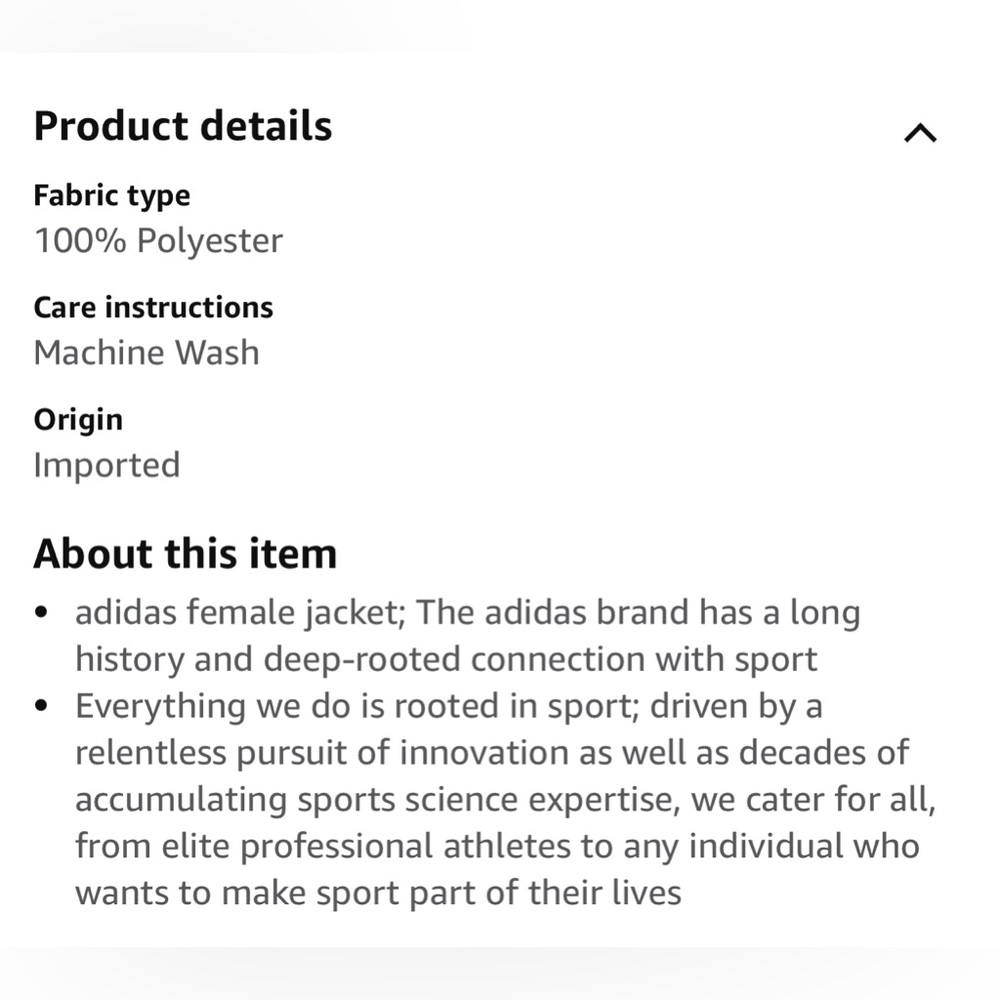The height and width of the screenshot is (1000, 1000).
Task: Select the Fabric type label
Action: point(112,196)
